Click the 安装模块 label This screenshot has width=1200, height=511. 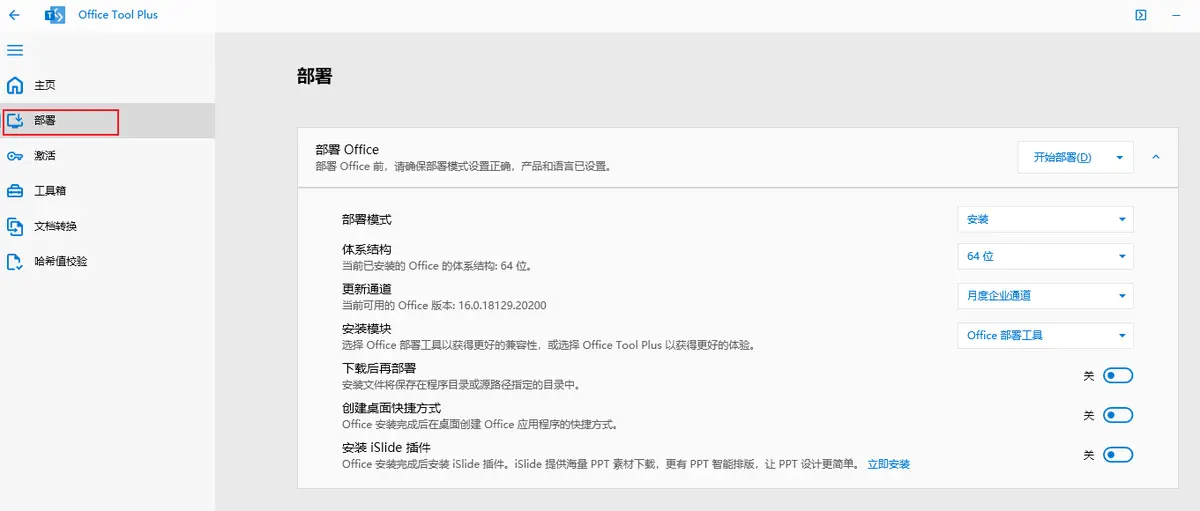[368, 329]
